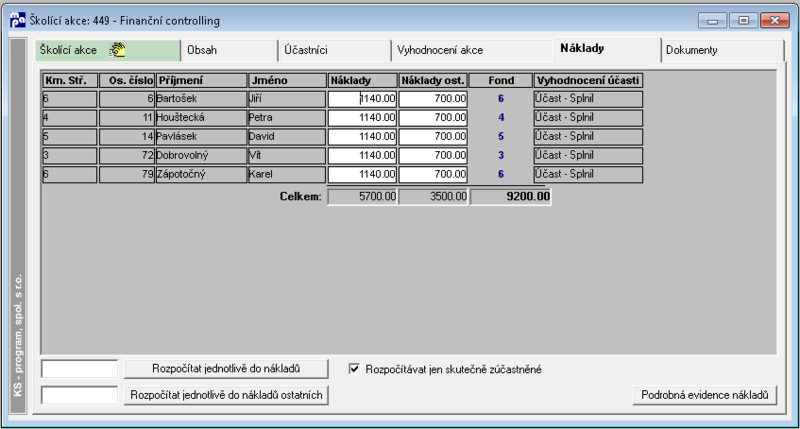Switch to the Školící akce tab
800x429 pixels.
coord(108,50)
